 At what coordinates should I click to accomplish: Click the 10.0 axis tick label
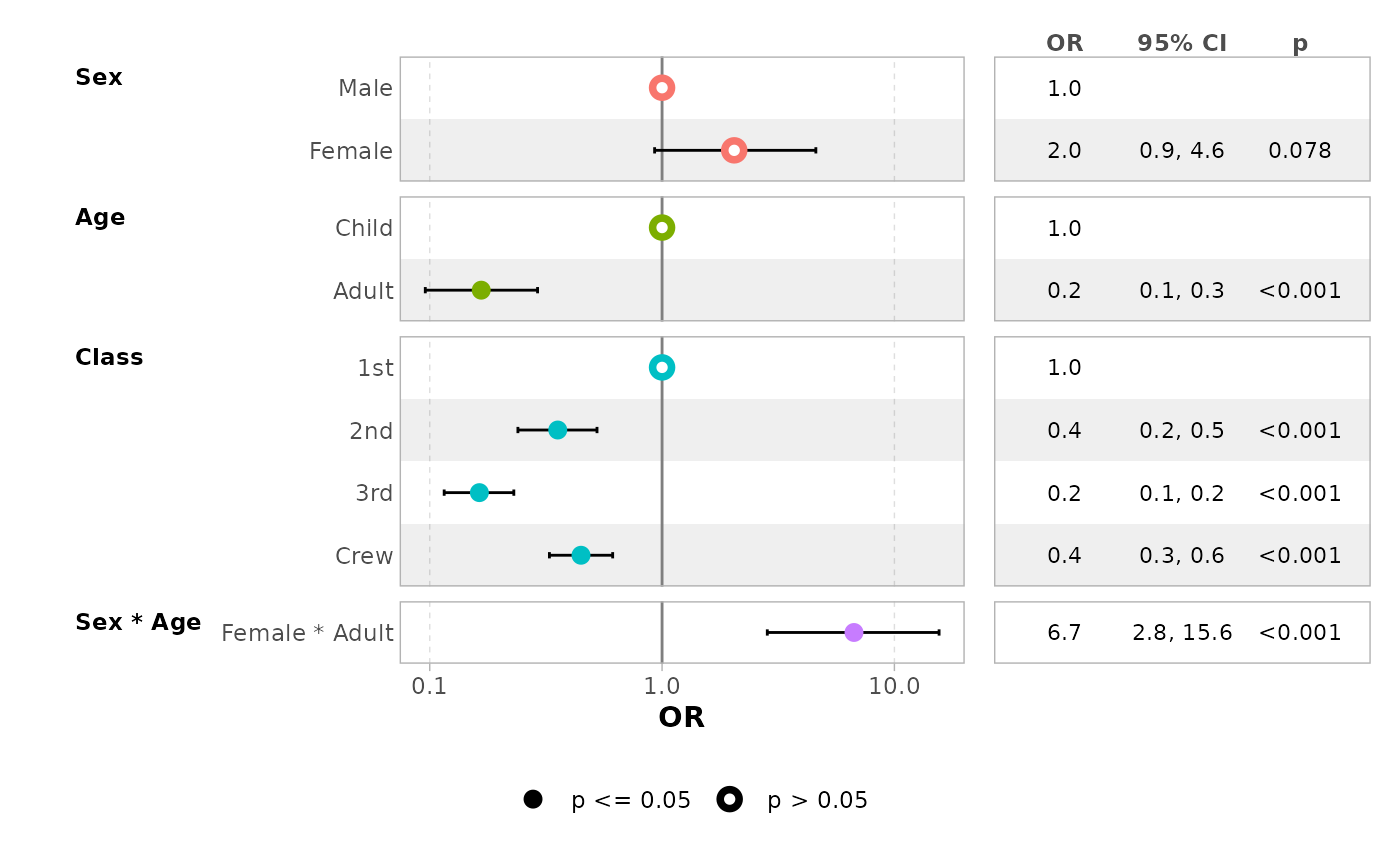pos(894,687)
